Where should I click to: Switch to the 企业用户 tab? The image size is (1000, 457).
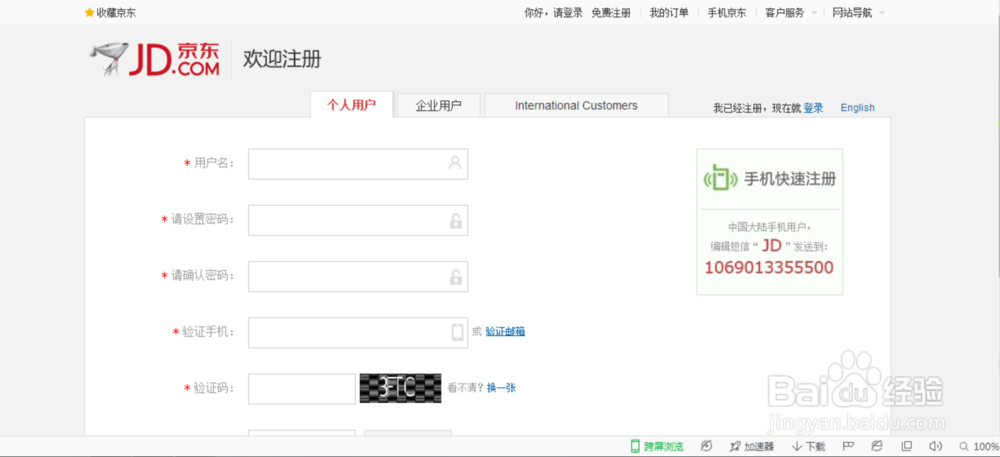pyautogui.click(x=439, y=106)
